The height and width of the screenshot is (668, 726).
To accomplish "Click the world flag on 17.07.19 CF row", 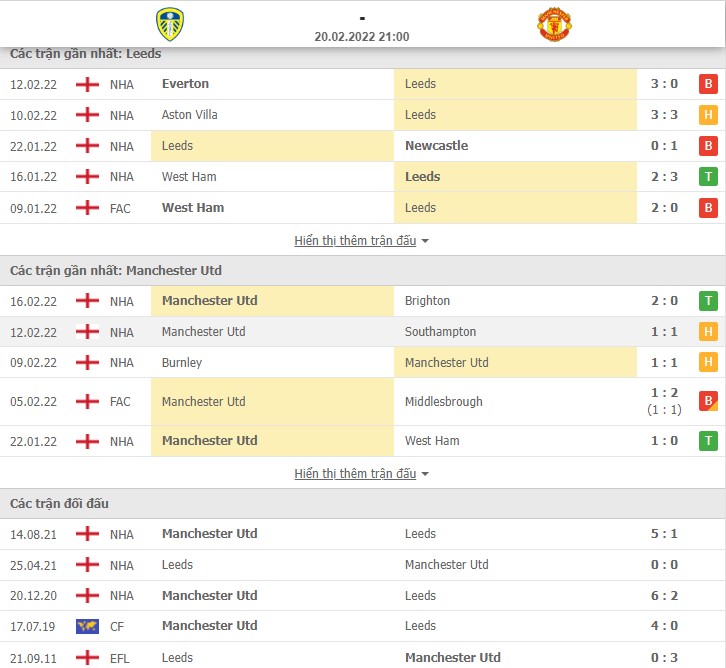I will [88, 626].
